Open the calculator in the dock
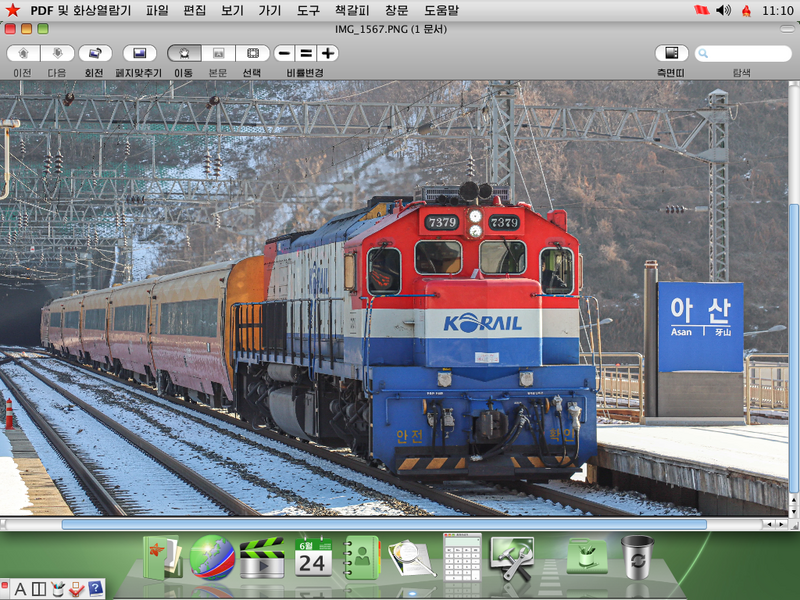The width and height of the screenshot is (800, 600). click(462, 557)
